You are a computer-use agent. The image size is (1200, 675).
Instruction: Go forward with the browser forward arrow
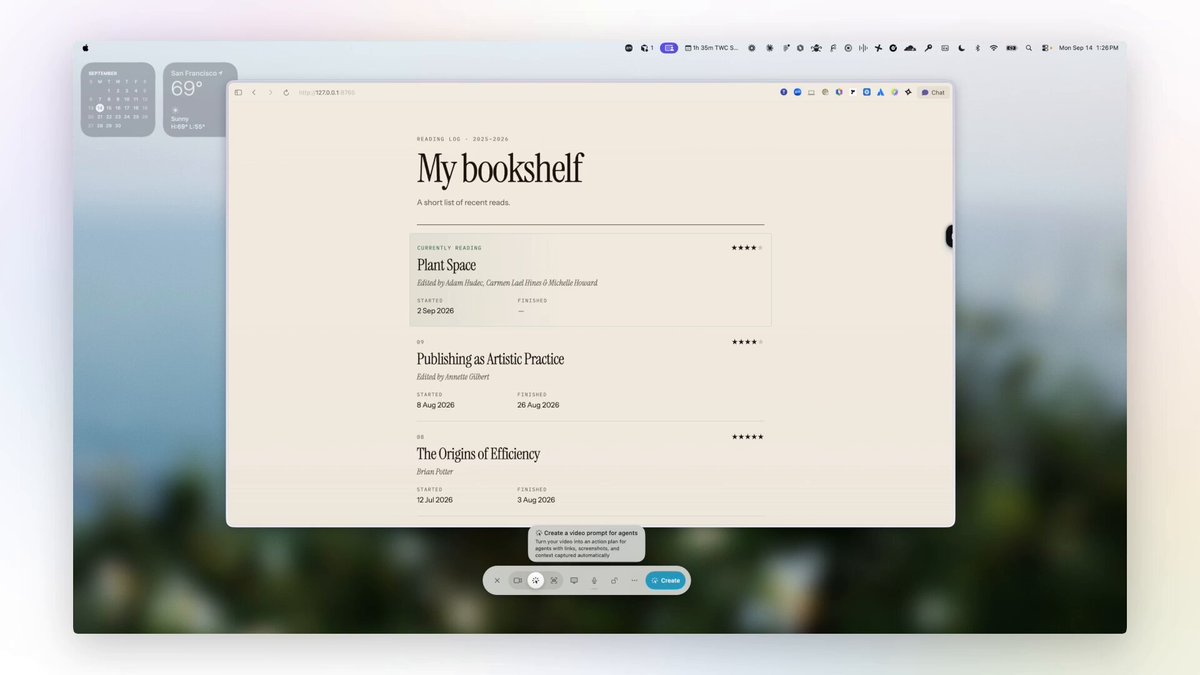pos(270,92)
